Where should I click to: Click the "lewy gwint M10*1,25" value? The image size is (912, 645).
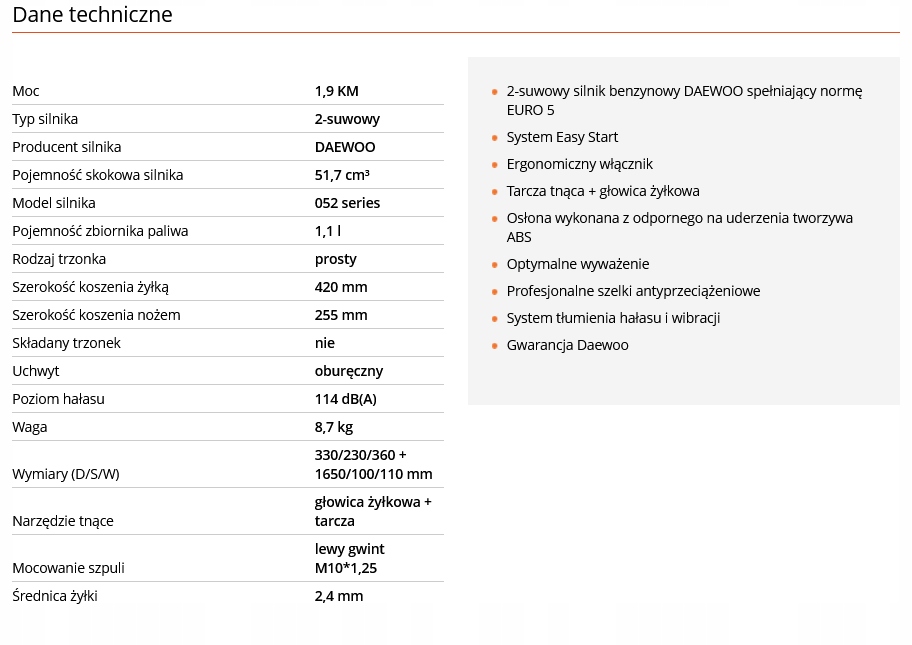(x=349, y=558)
